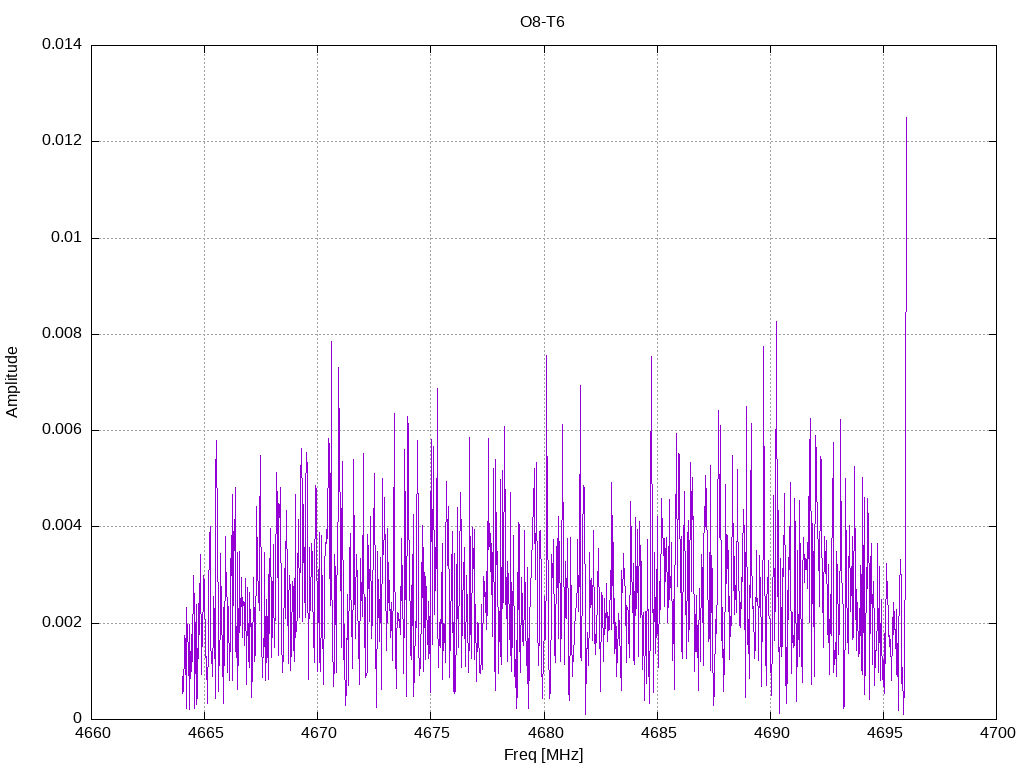Click the 4680 x-axis tick label
Image resolution: width=1024 pixels, height=768 pixels.
(545, 733)
